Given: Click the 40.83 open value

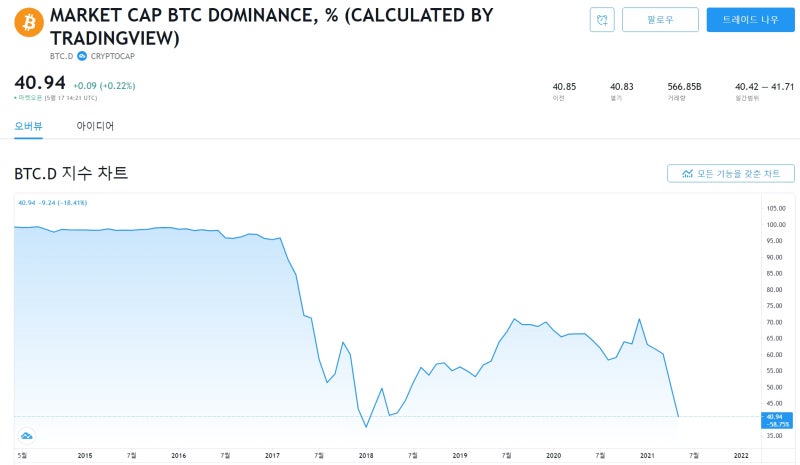Looking at the screenshot, I should [621, 87].
